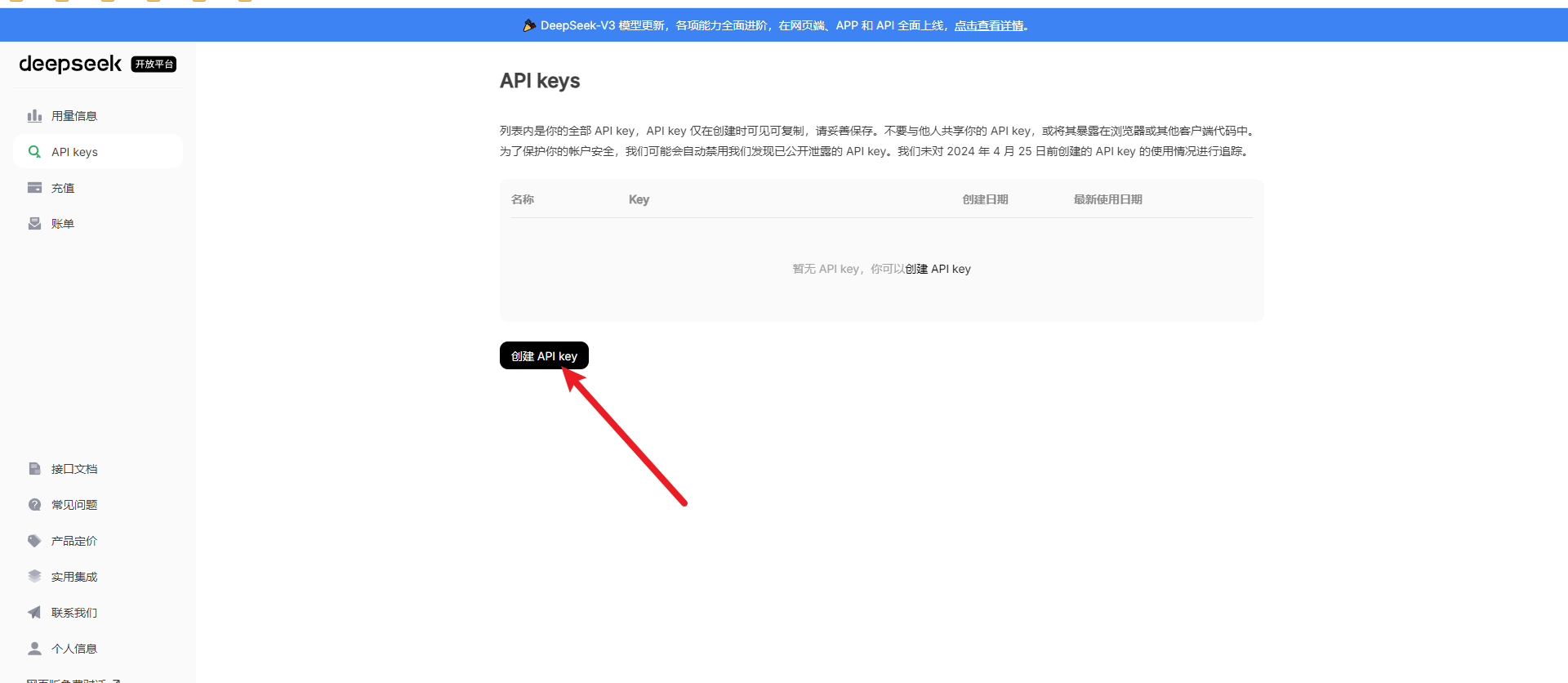The height and width of the screenshot is (683, 1568).
Task: Click the 最新使用日期 column header
Action: [1107, 199]
